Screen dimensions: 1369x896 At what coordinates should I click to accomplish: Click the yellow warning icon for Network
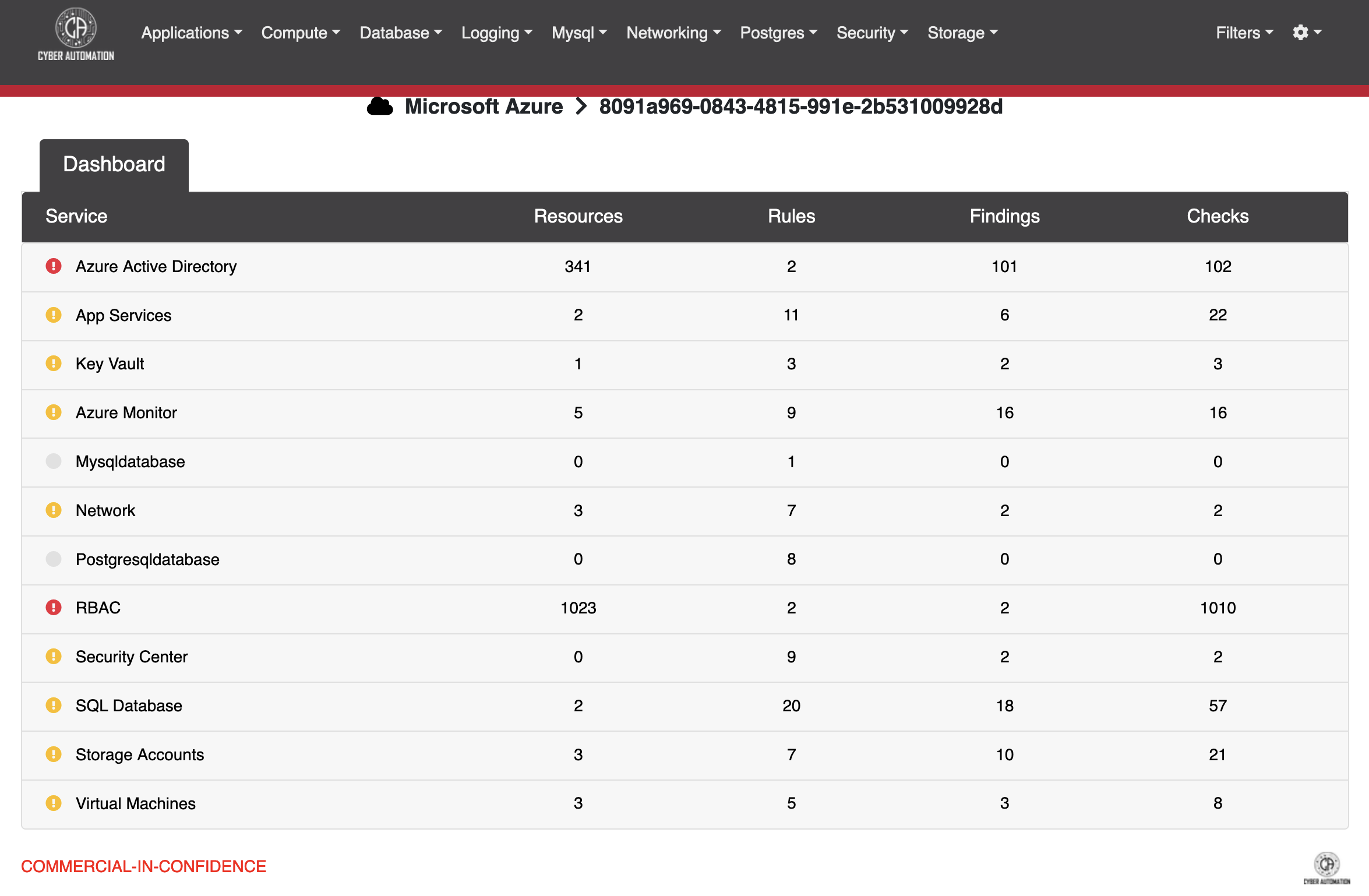(x=54, y=510)
